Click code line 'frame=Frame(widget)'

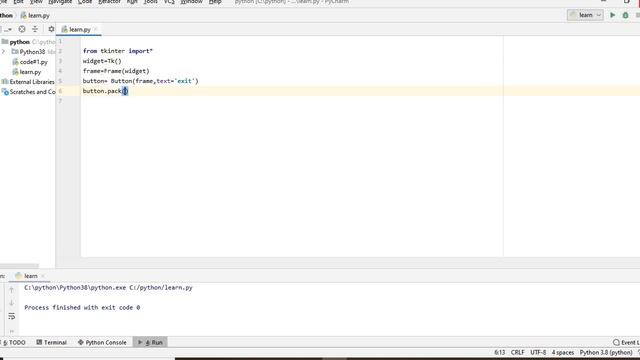tap(116, 71)
